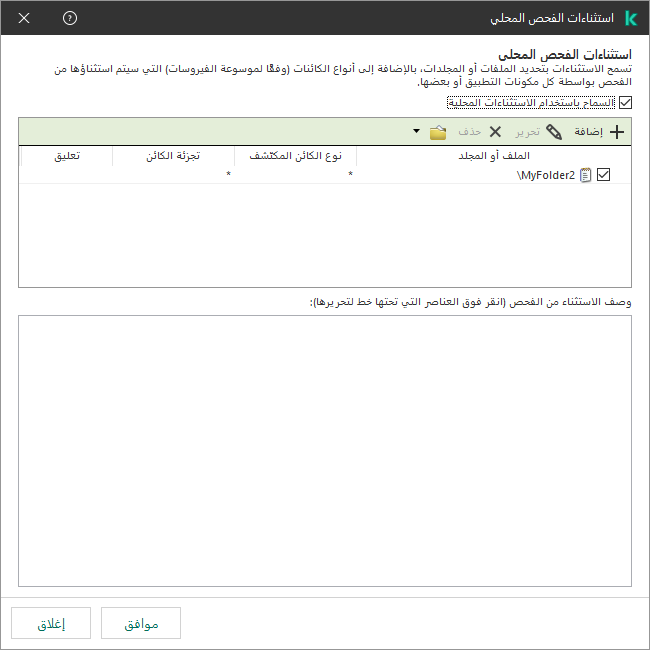Screen dimensions: 650x650
Task: Click the object hash (تجزئة الكائن) column header
Action: pos(173,156)
